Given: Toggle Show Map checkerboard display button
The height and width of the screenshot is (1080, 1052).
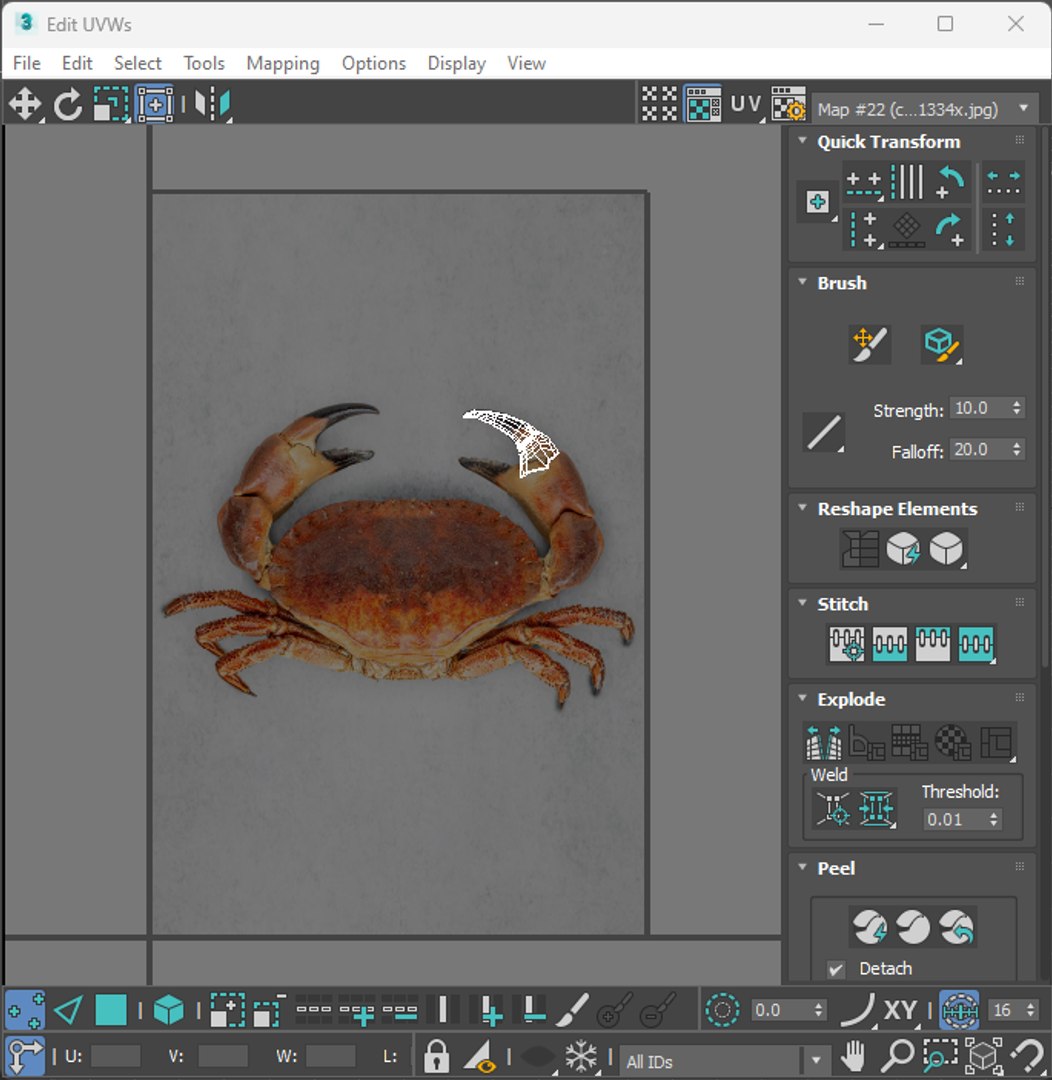Looking at the screenshot, I should (702, 105).
